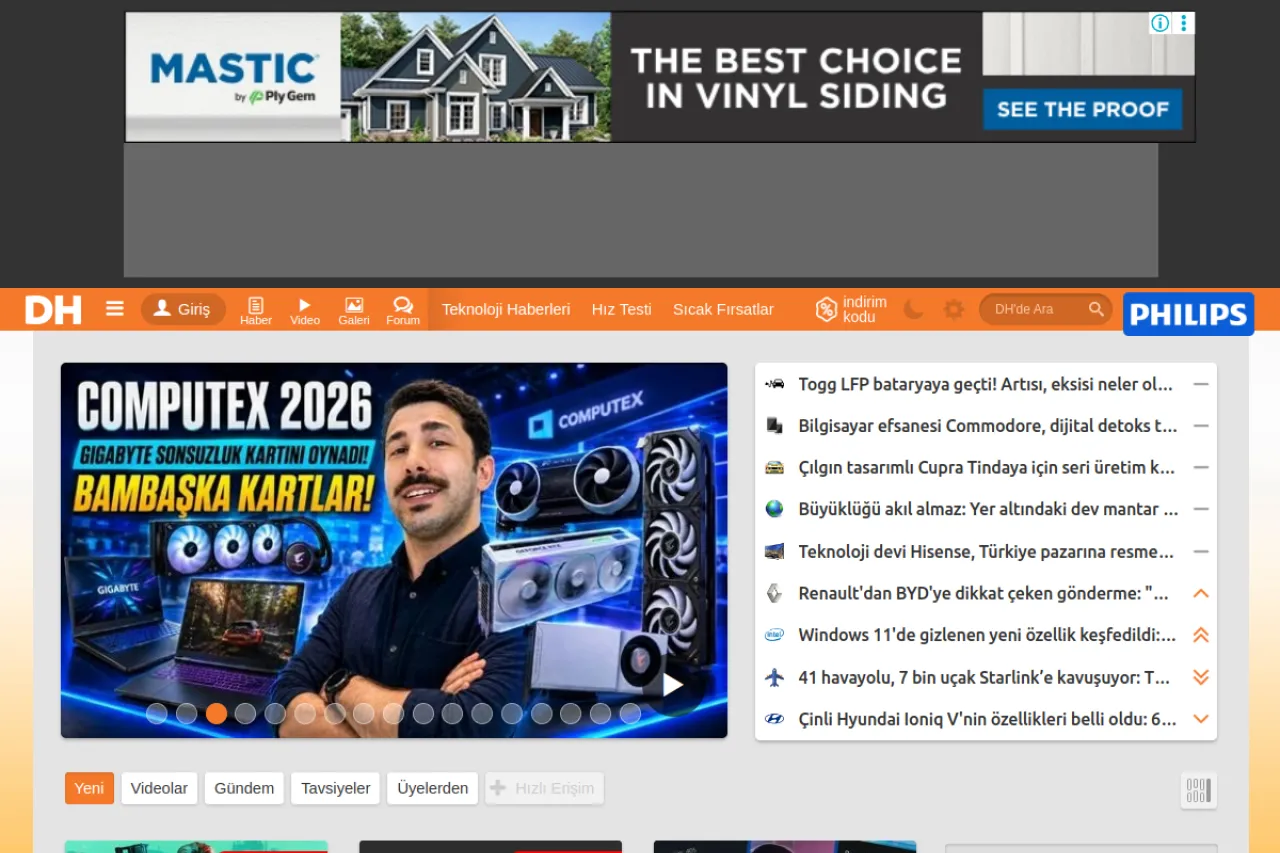Open Hisense Türkiye pazarı headline

click(986, 552)
